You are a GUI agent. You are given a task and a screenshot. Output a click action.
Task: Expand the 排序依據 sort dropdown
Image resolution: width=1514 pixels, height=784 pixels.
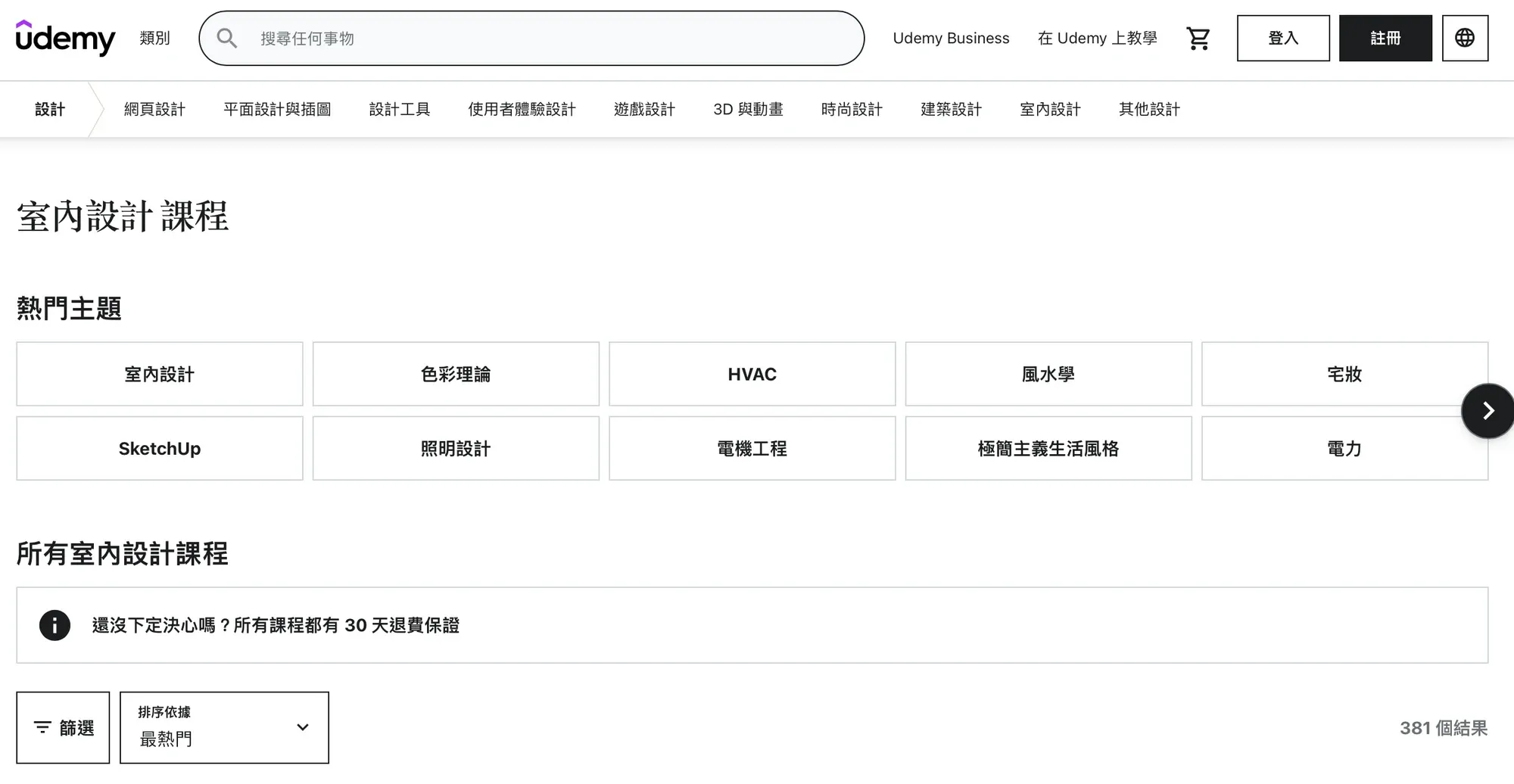coord(224,727)
